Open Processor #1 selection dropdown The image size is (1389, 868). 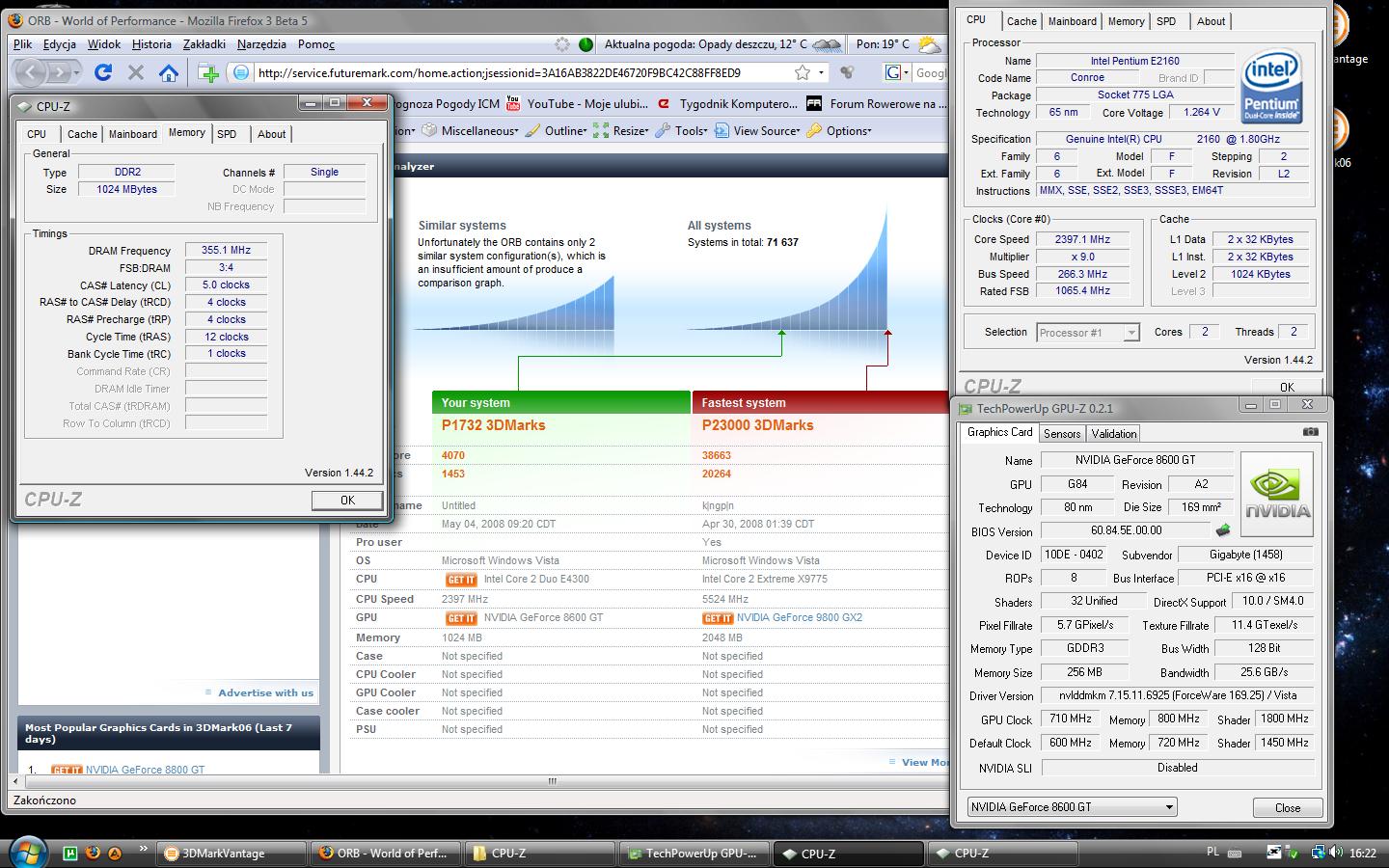pos(1088,333)
